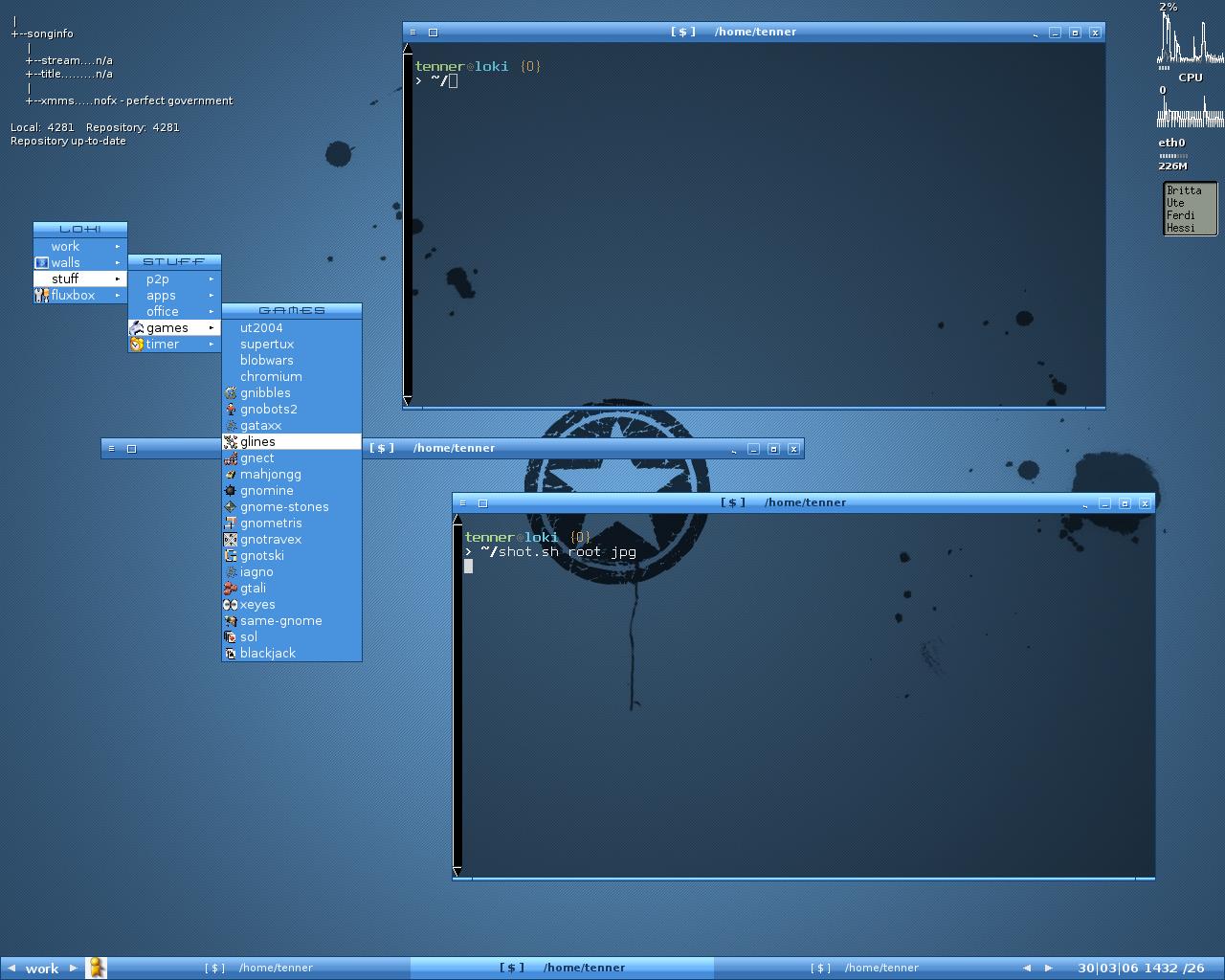Launch ut2004 from the Games menu

tap(292, 327)
